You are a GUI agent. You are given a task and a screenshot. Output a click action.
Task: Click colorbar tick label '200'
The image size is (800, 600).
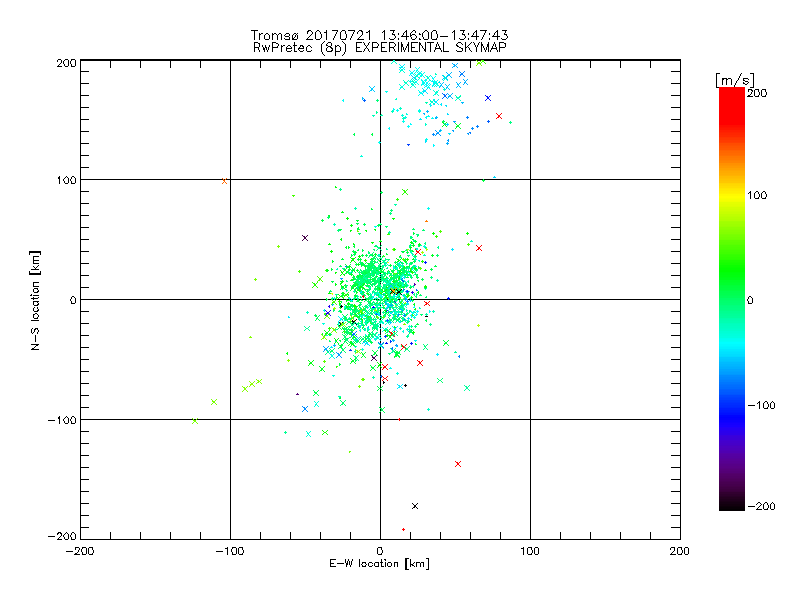(757, 93)
